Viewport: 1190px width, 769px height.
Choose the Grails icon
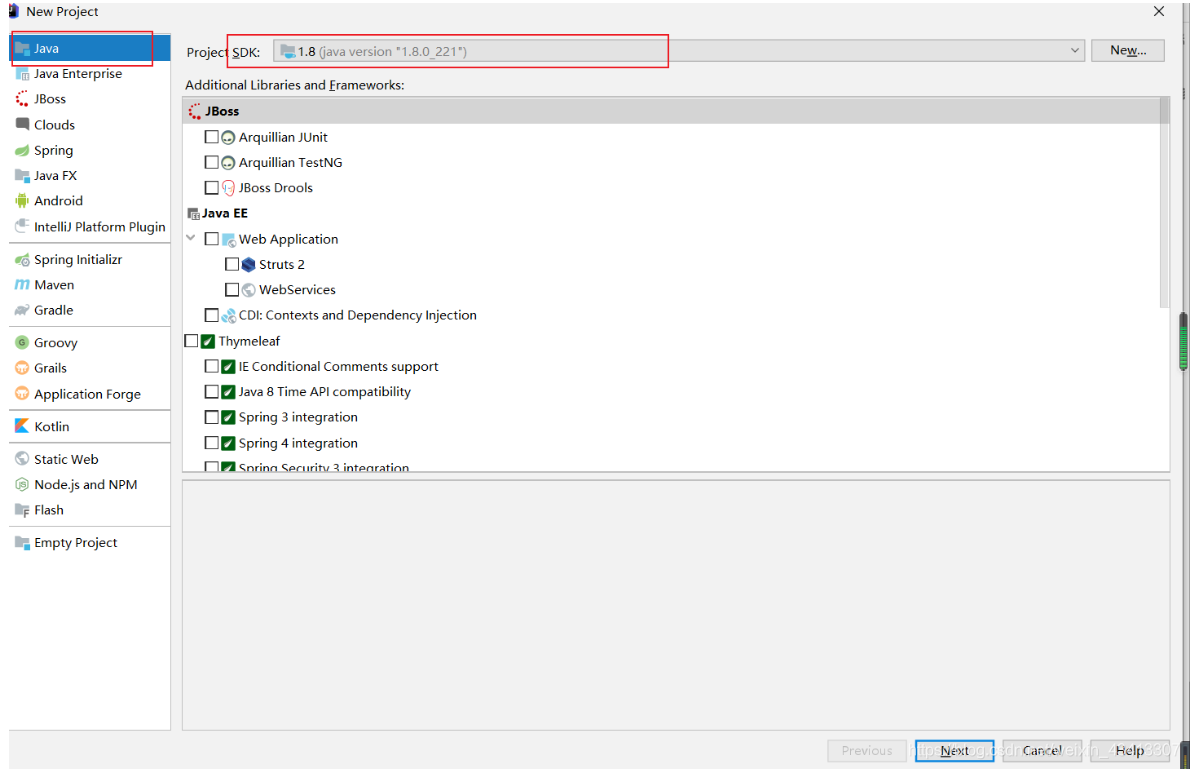(22, 368)
